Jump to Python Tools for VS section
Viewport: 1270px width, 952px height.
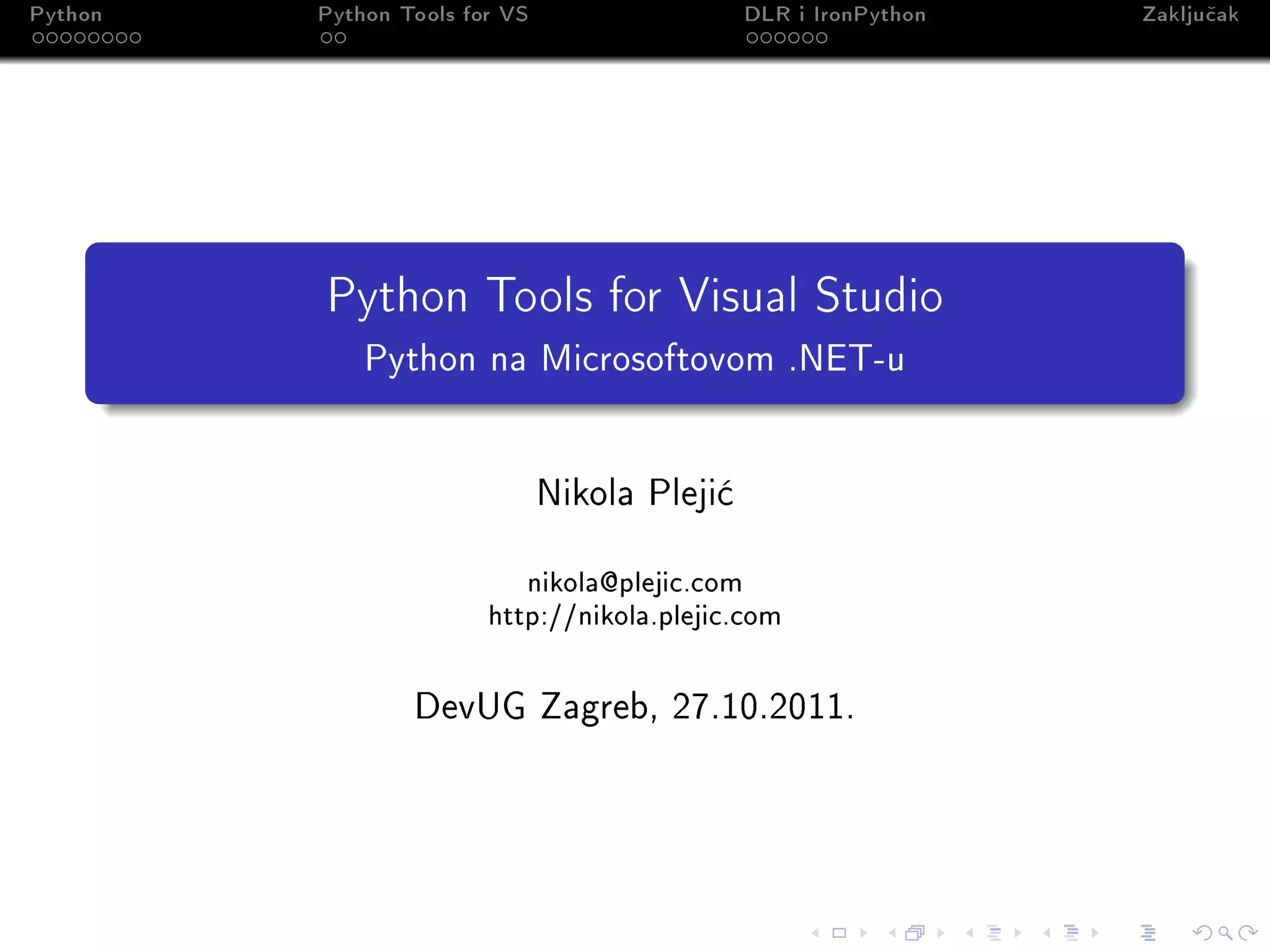pyautogui.click(x=423, y=15)
